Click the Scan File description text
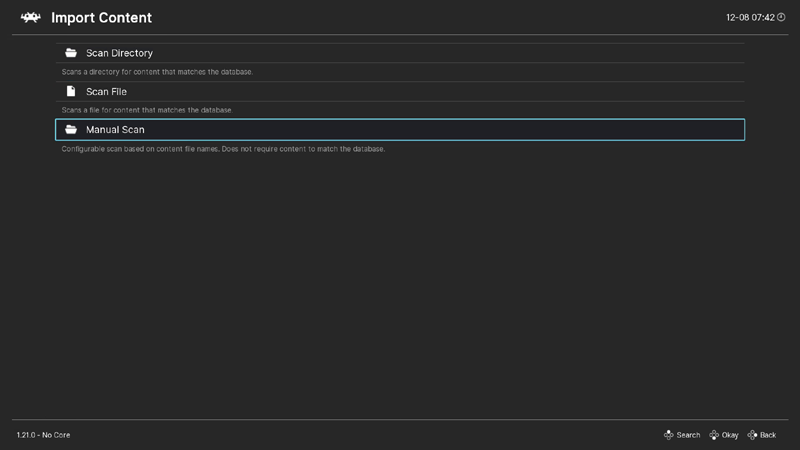The height and width of the screenshot is (450, 800). pos(146,110)
